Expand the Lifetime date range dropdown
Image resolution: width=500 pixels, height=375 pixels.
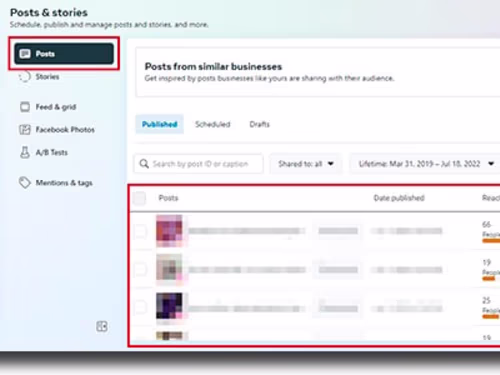point(426,164)
